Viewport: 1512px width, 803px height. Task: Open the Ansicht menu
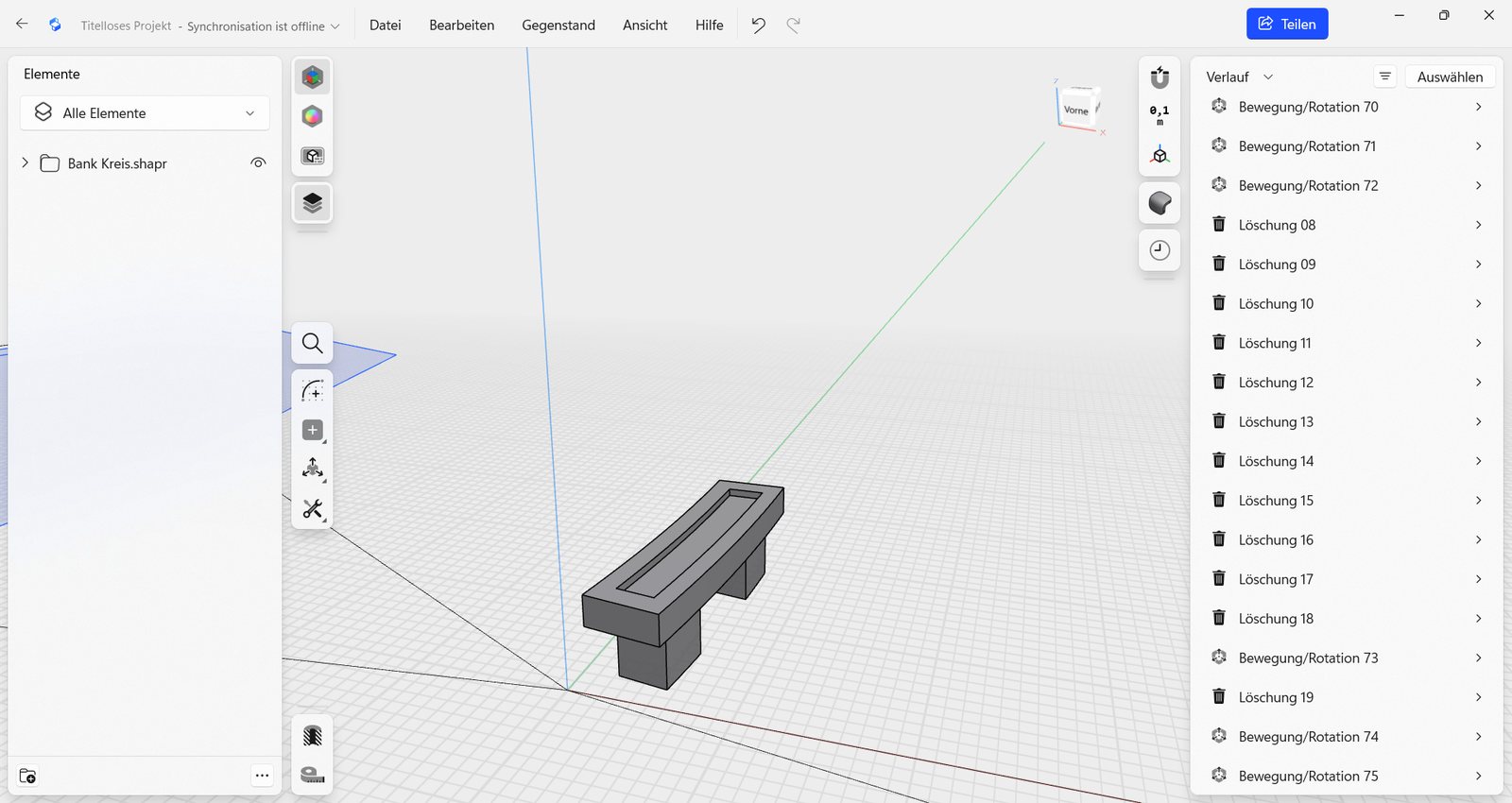pyautogui.click(x=644, y=26)
